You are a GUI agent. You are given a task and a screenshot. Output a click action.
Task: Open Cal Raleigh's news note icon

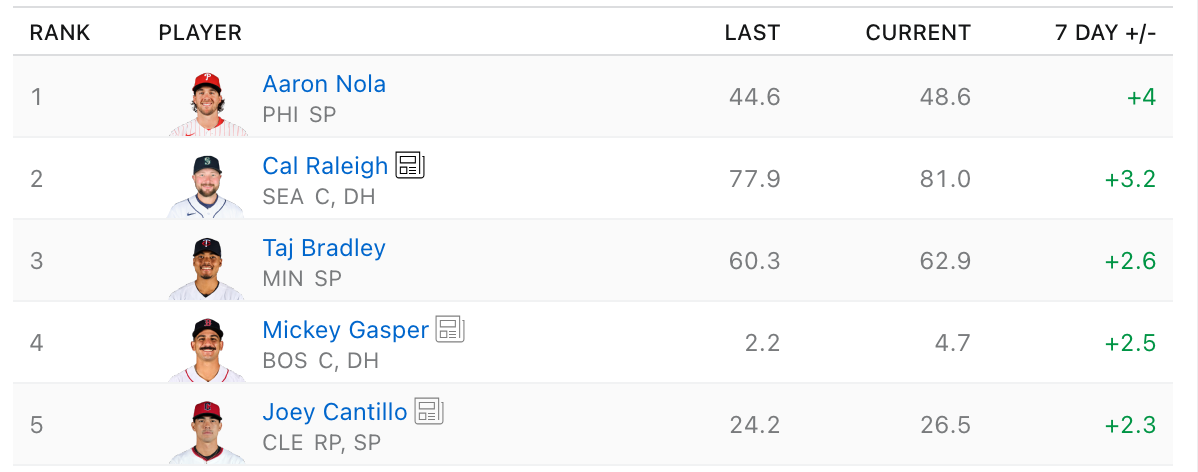pos(410,165)
